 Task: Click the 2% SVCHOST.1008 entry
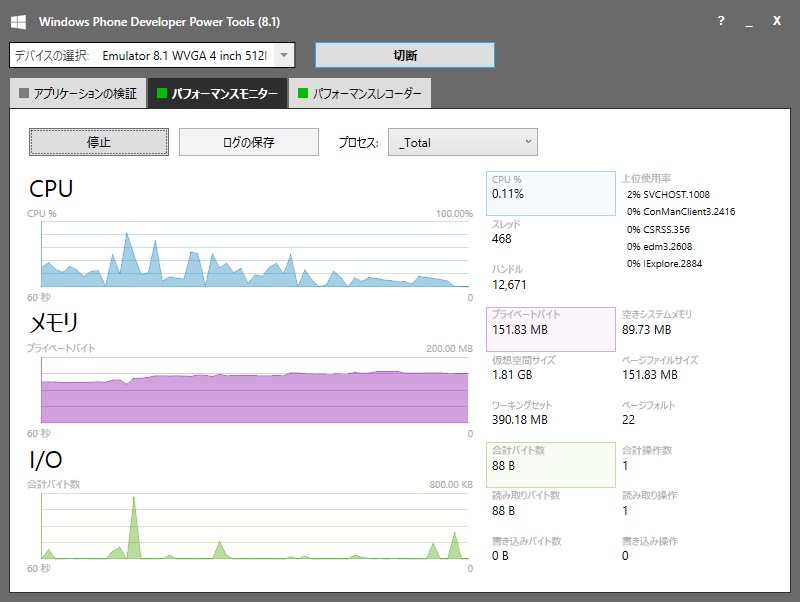[668, 194]
